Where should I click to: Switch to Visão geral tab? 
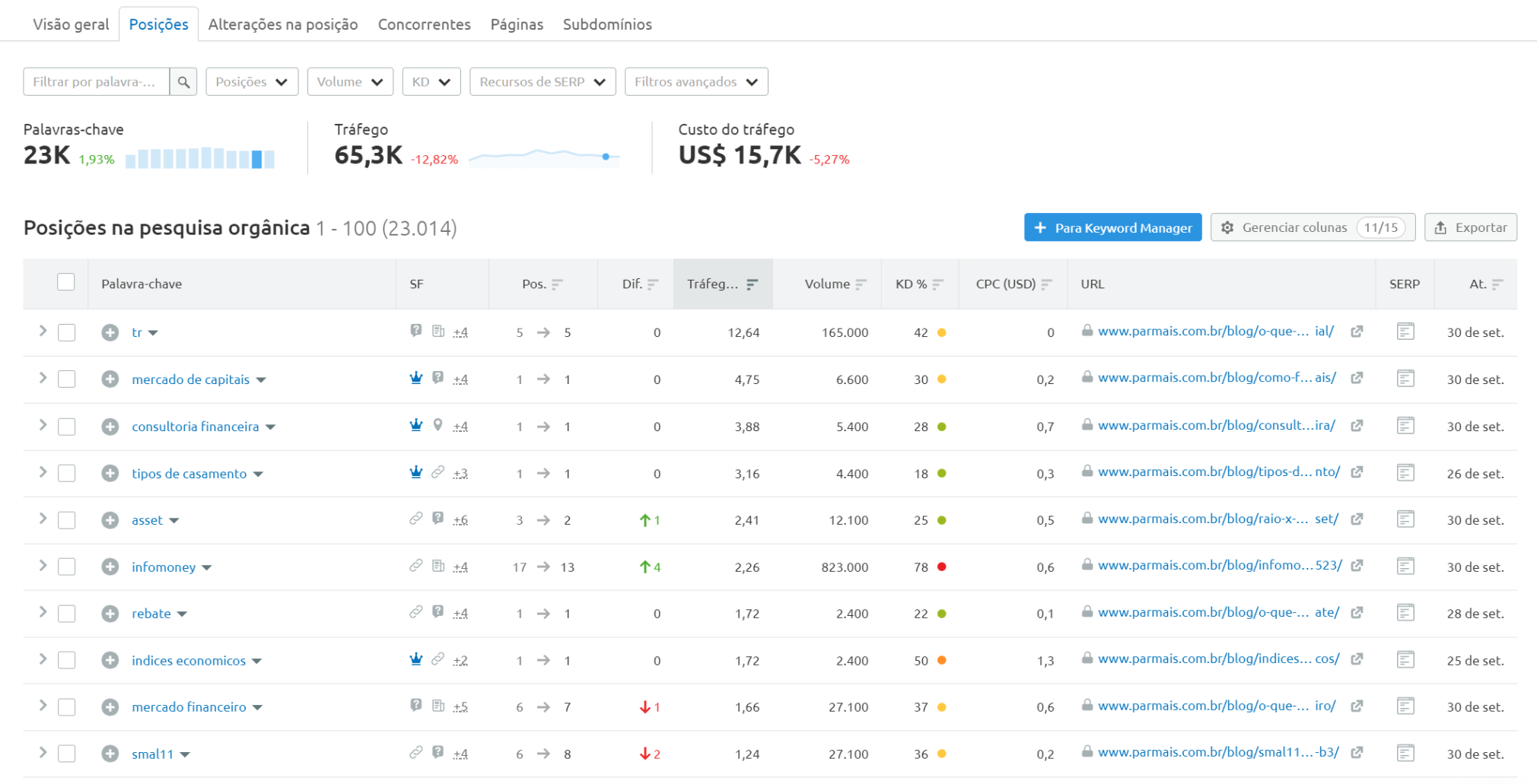(71, 24)
